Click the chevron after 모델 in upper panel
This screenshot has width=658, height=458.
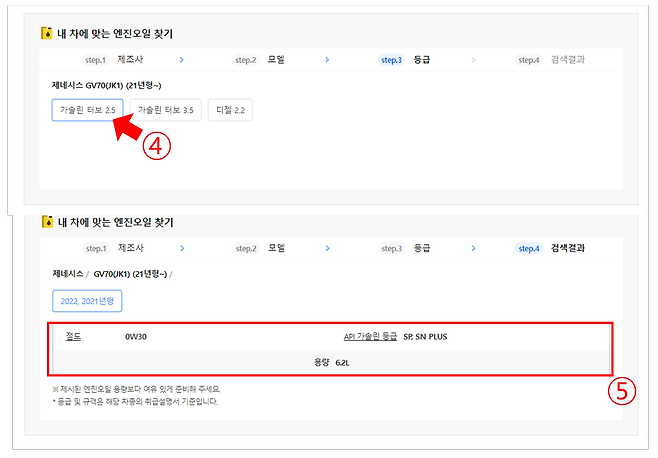327,60
